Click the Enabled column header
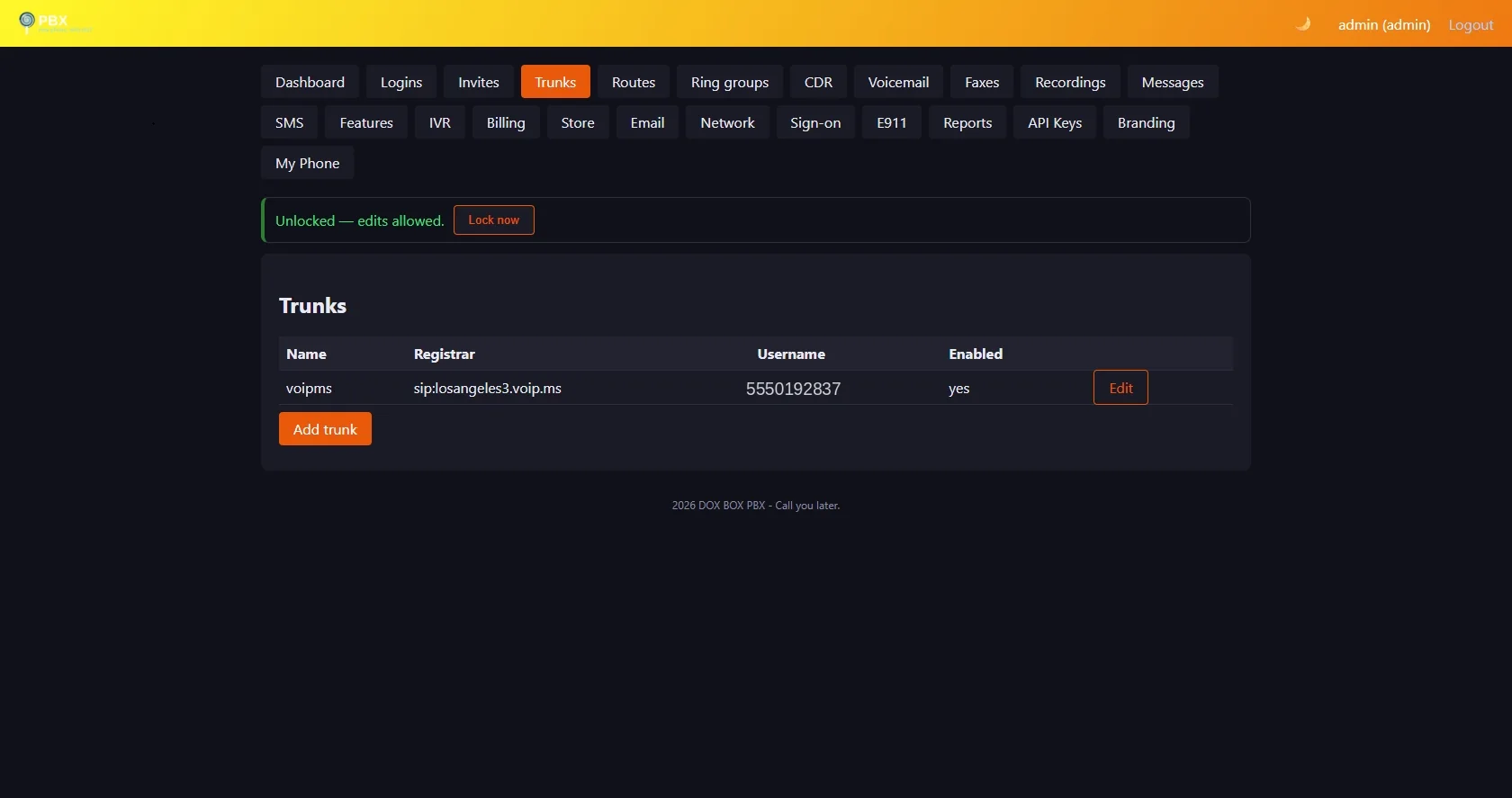 pos(976,354)
